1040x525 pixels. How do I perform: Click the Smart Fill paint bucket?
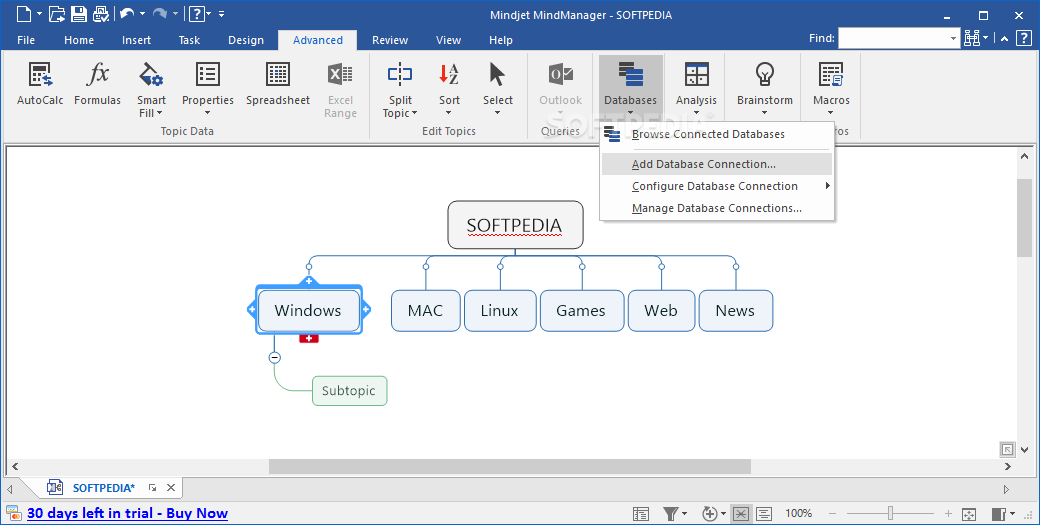pyautogui.click(x=151, y=74)
